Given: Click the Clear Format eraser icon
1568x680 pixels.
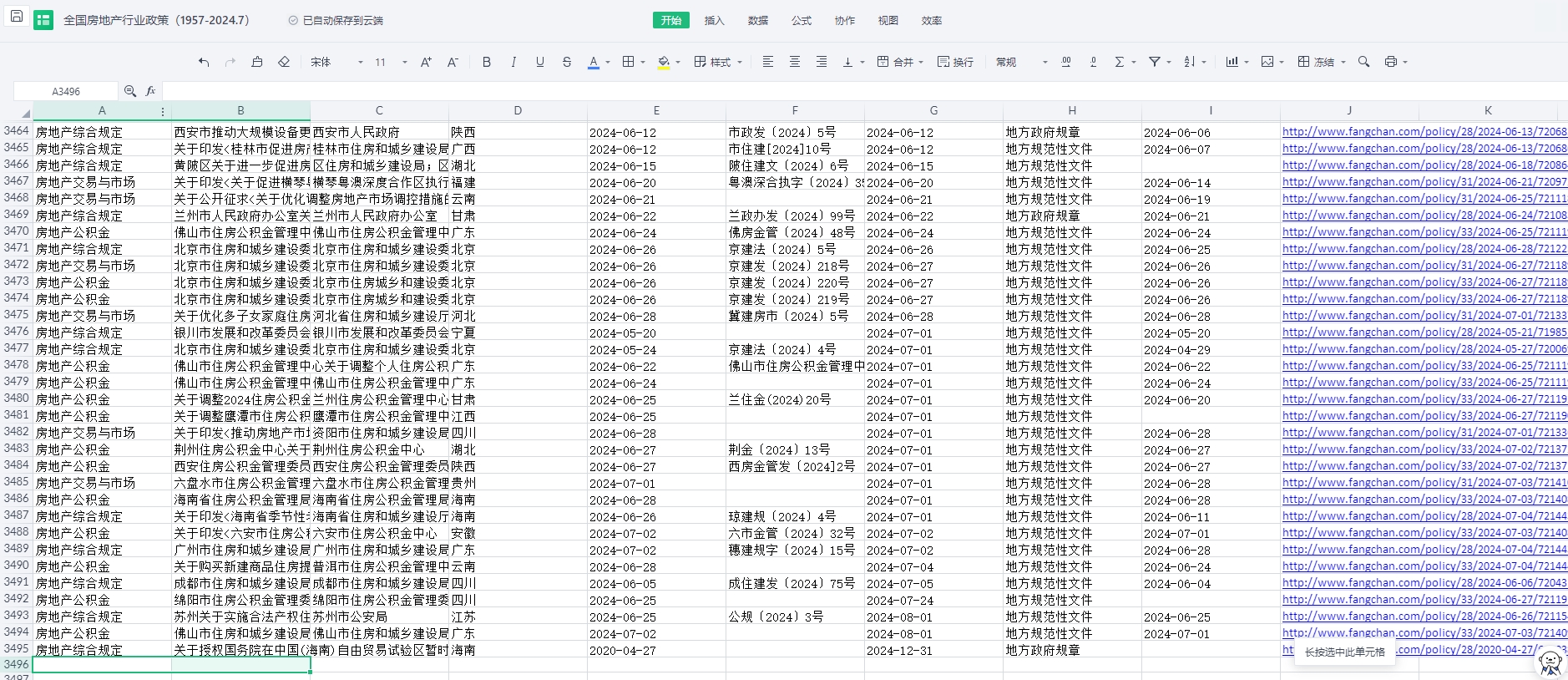Looking at the screenshot, I should [x=284, y=62].
